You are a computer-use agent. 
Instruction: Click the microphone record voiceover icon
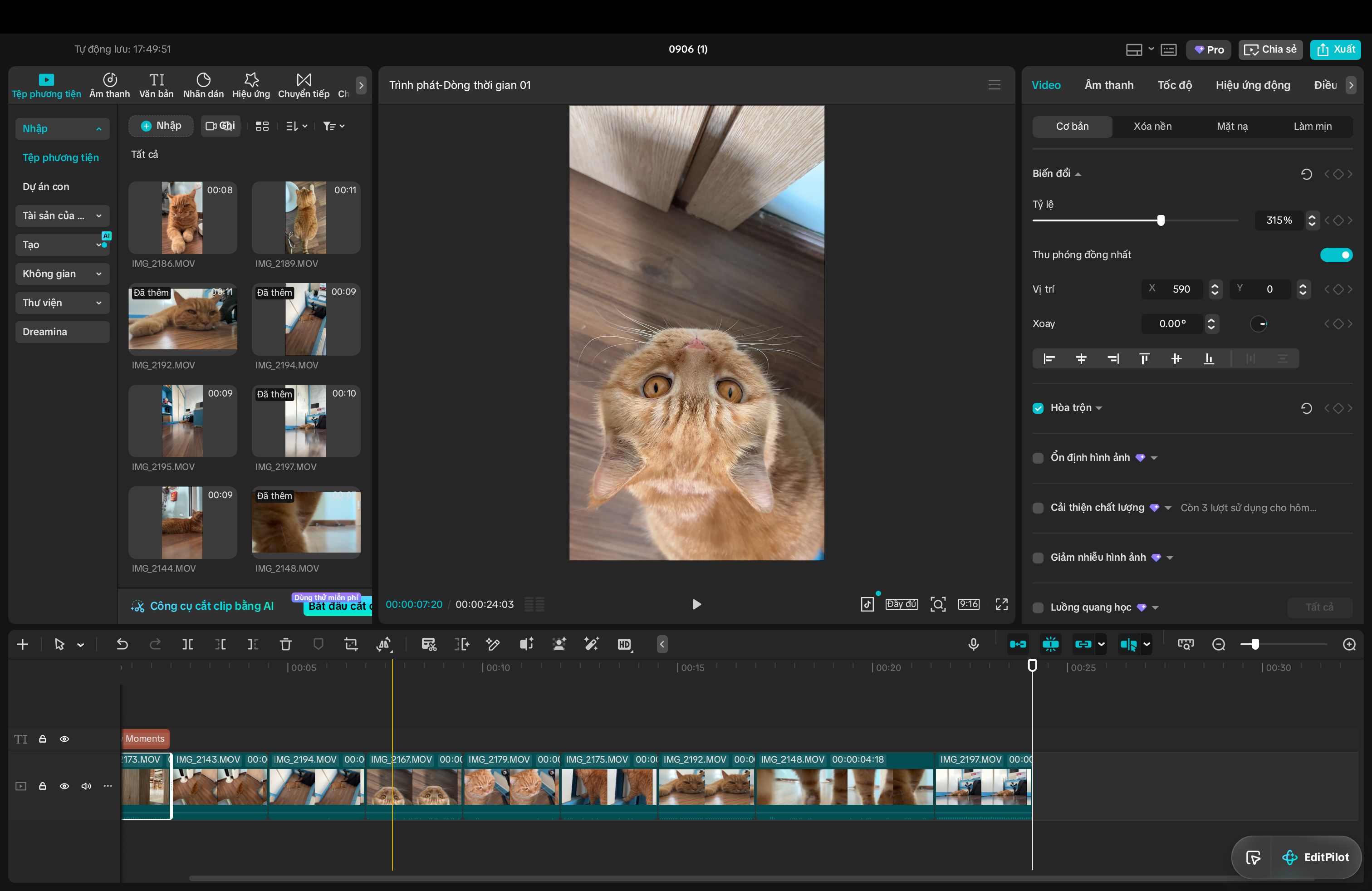point(973,644)
